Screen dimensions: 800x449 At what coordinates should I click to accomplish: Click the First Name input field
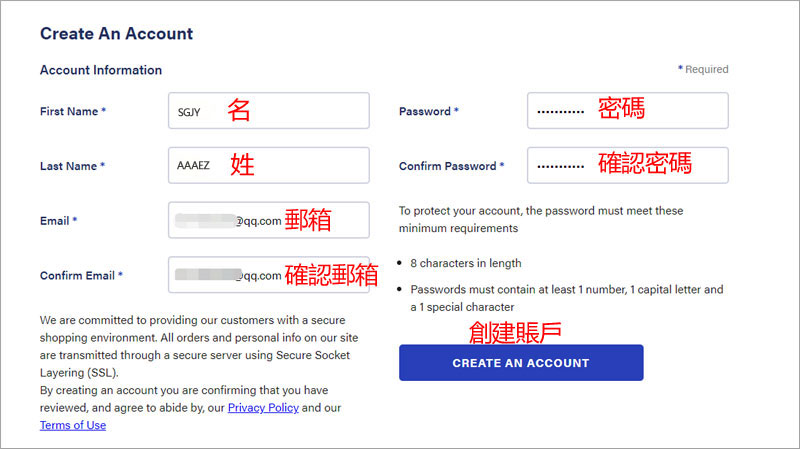268,111
